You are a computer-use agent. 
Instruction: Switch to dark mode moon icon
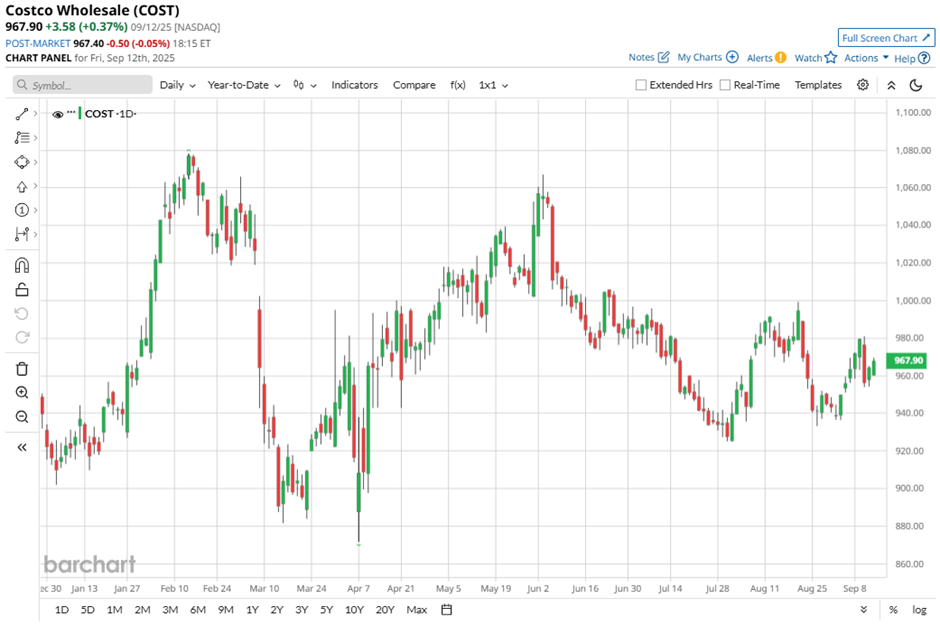(x=915, y=85)
